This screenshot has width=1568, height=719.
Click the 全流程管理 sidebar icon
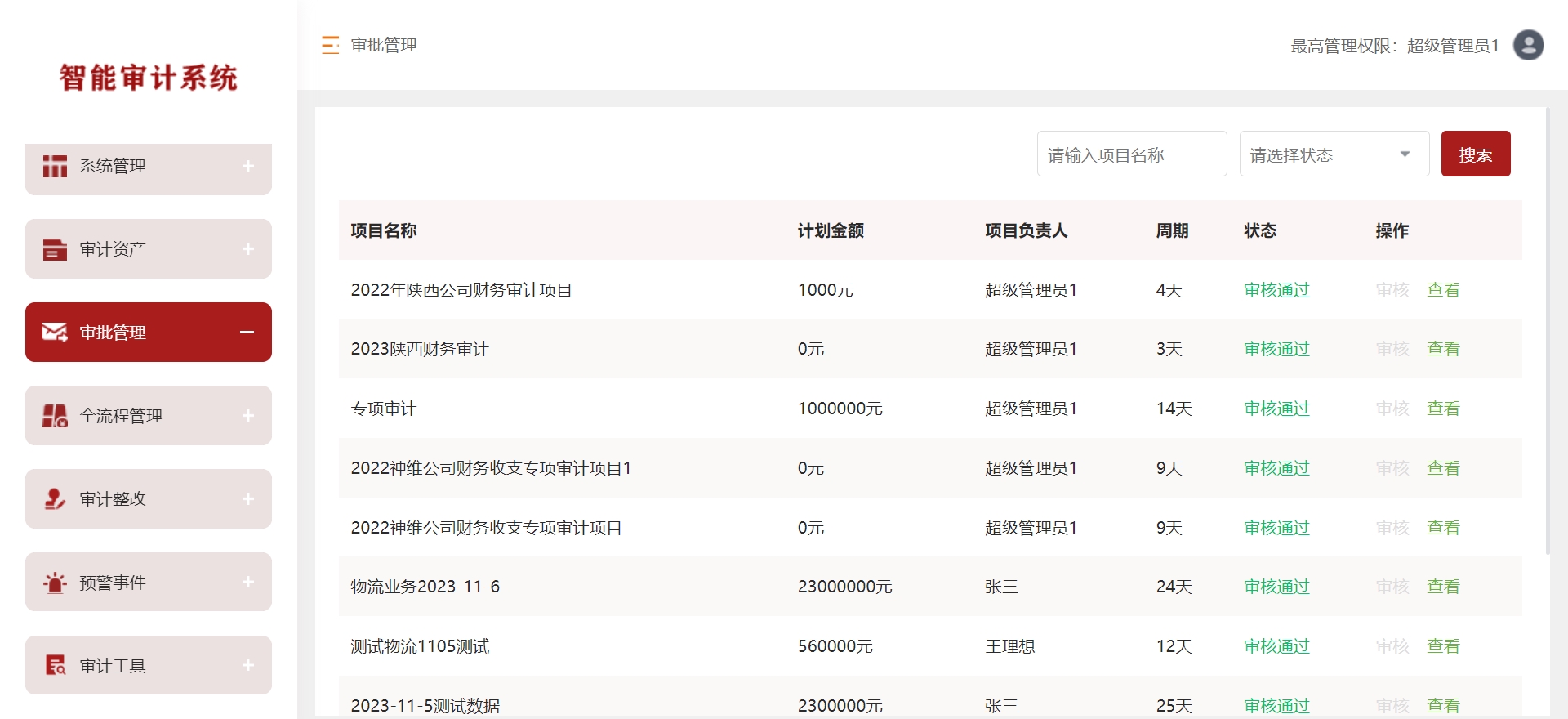55,416
